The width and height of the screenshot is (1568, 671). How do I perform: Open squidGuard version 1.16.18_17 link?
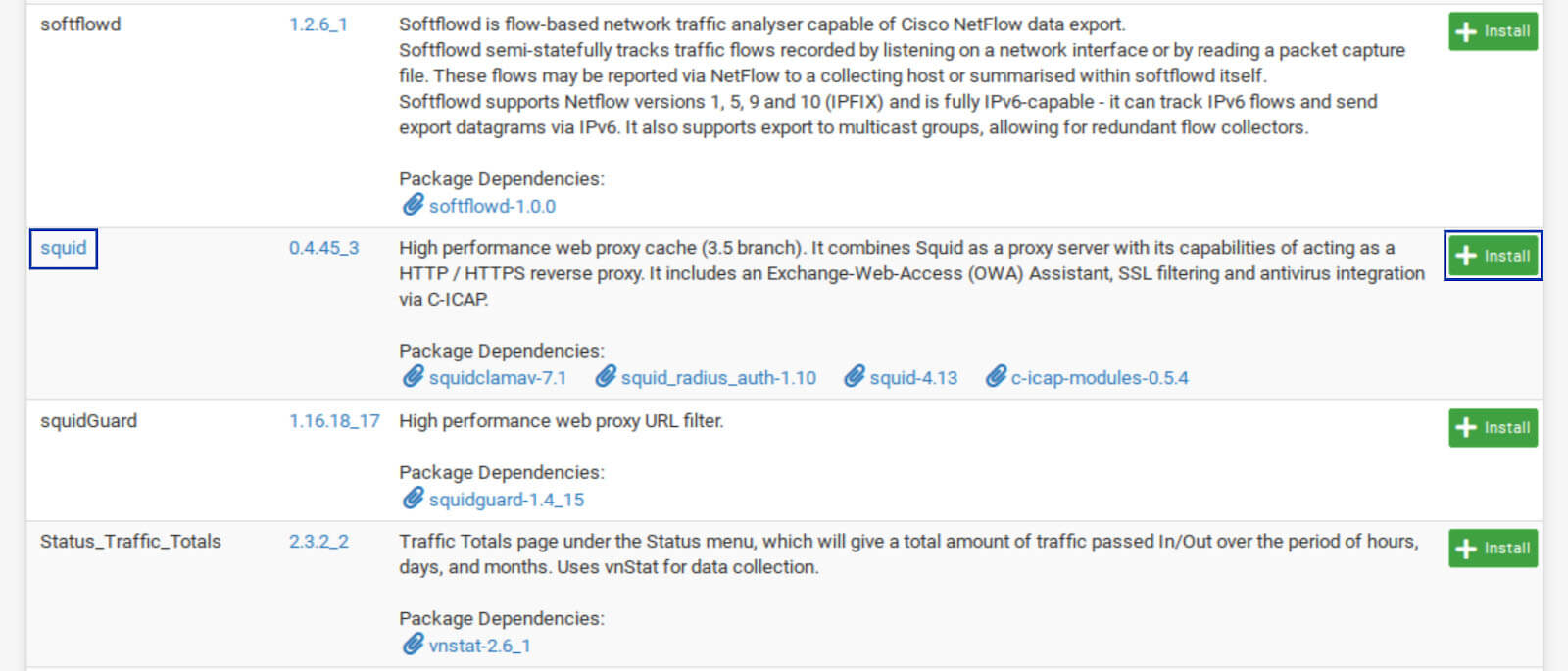click(x=334, y=421)
